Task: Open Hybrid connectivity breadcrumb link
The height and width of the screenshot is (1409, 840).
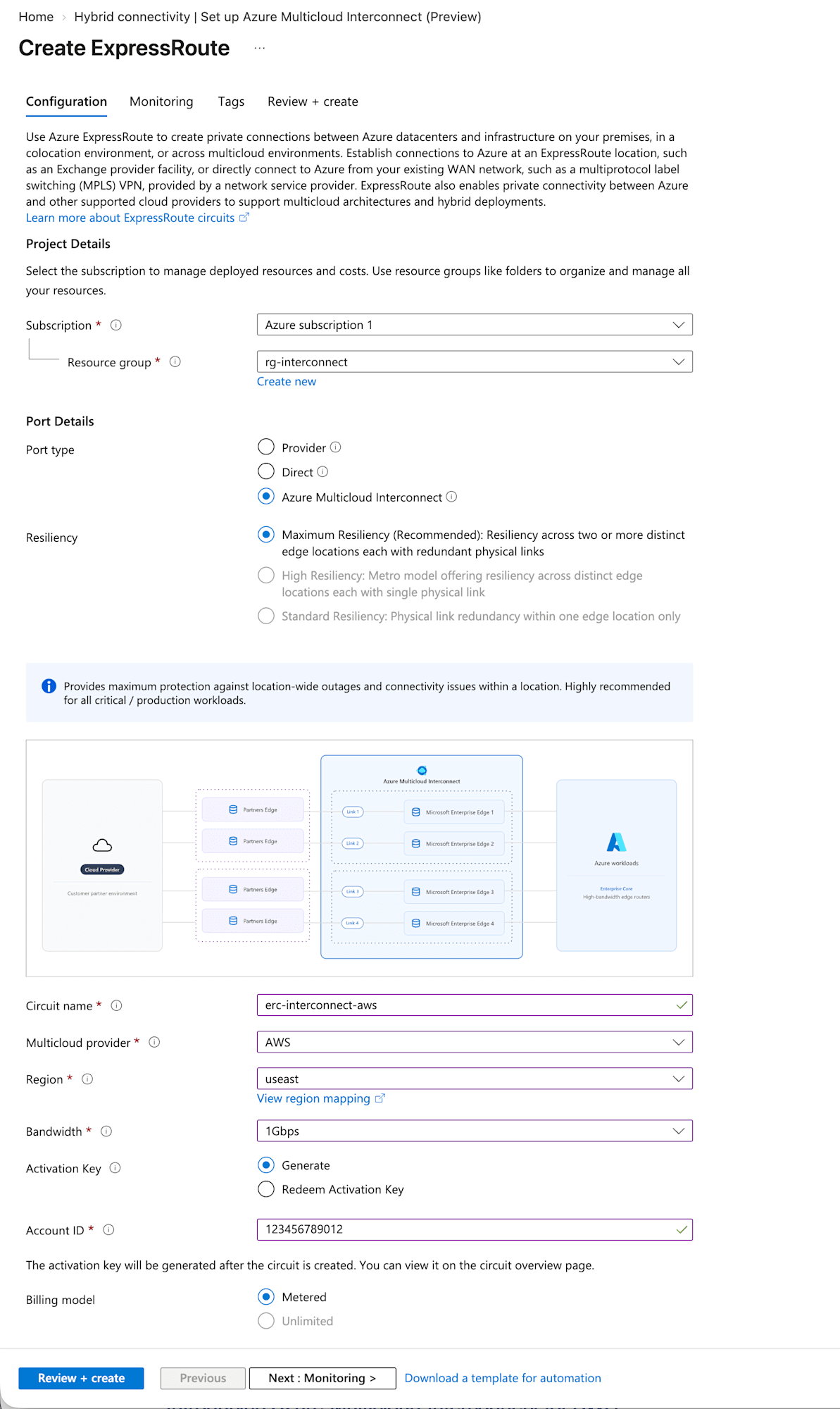Action: pyautogui.click(x=277, y=17)
